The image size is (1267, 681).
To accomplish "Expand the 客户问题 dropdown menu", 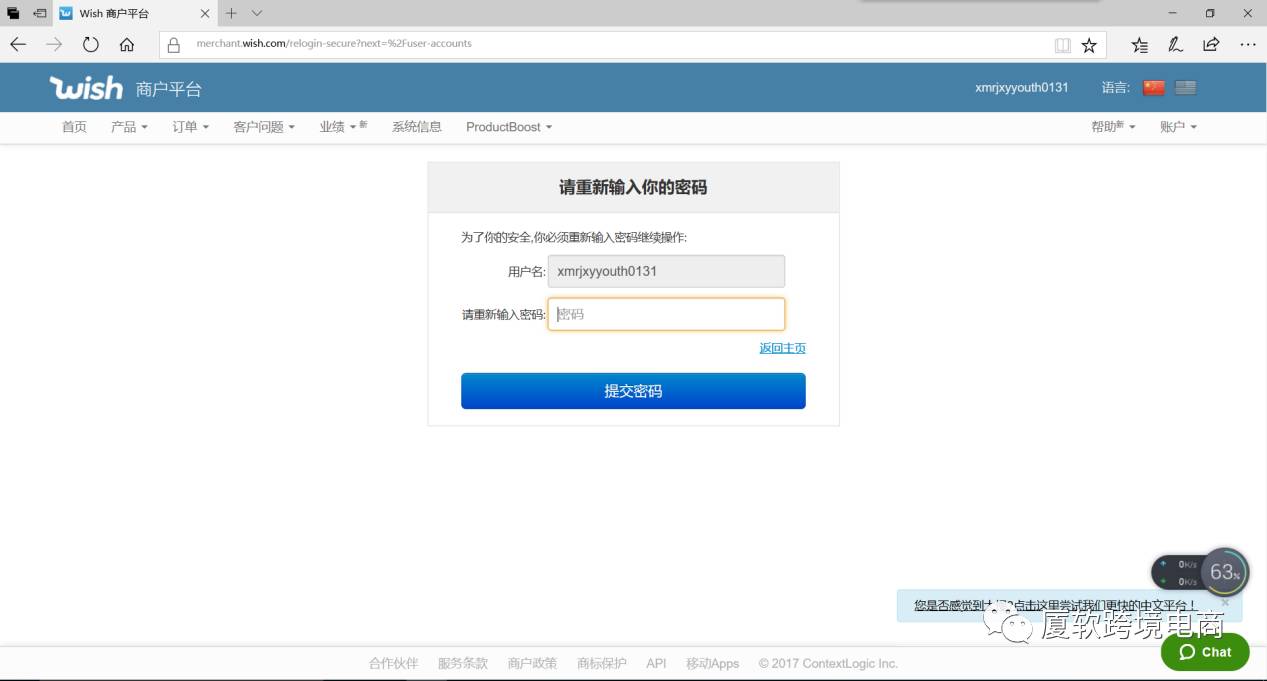I will pyautogui.click(x=264, y=127).
